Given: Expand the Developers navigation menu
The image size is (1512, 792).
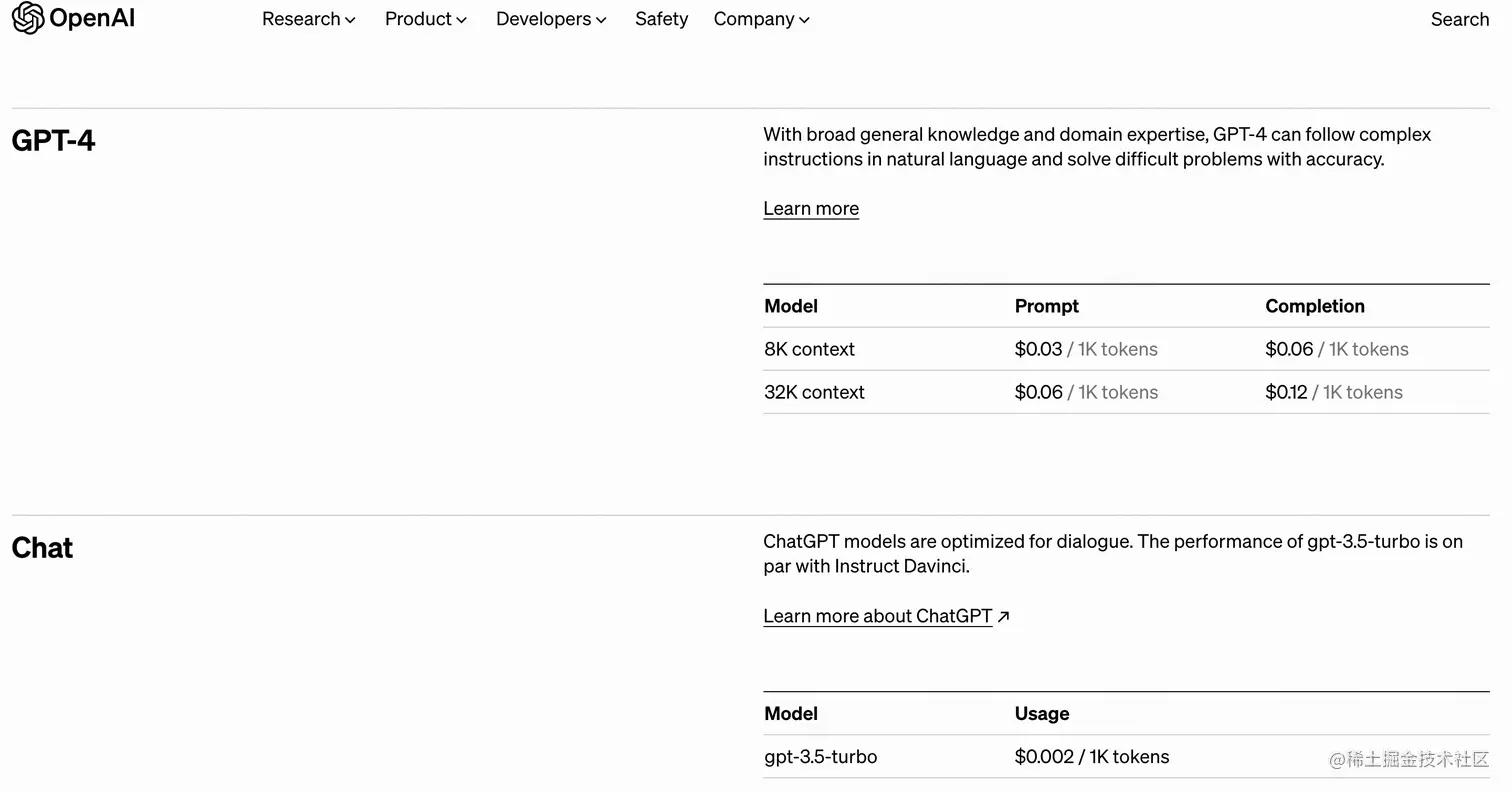Looking at the screenshot, I should (551, 19).
